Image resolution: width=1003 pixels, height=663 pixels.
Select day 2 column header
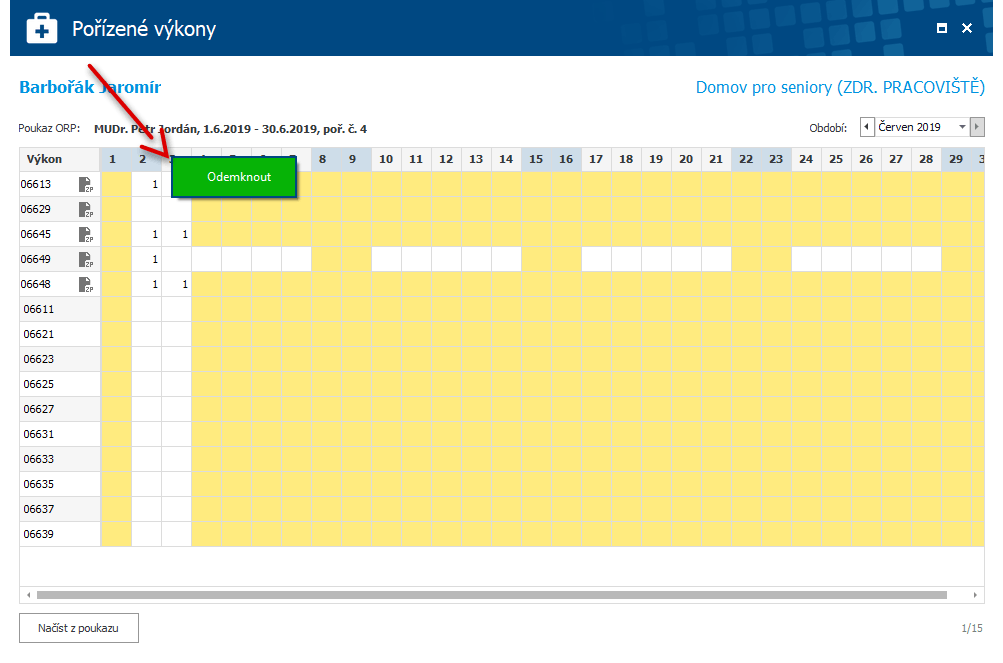coord(146,159)
